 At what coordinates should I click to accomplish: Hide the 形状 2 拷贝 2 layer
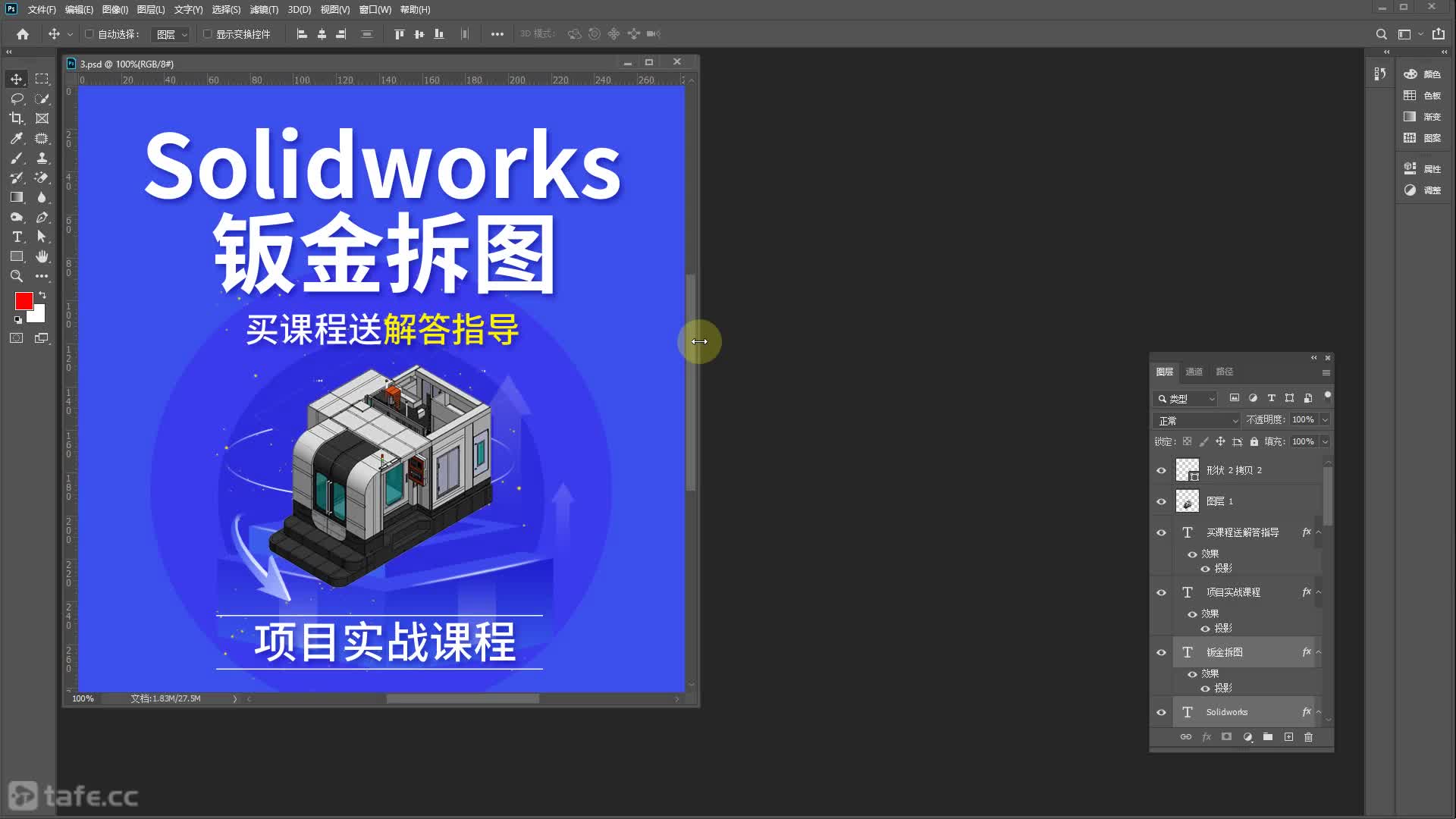1161,470
